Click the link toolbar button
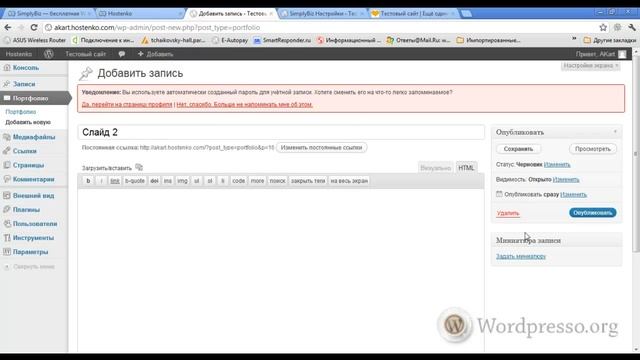This screenshot has height=360, width=640. tap(115, 181)
